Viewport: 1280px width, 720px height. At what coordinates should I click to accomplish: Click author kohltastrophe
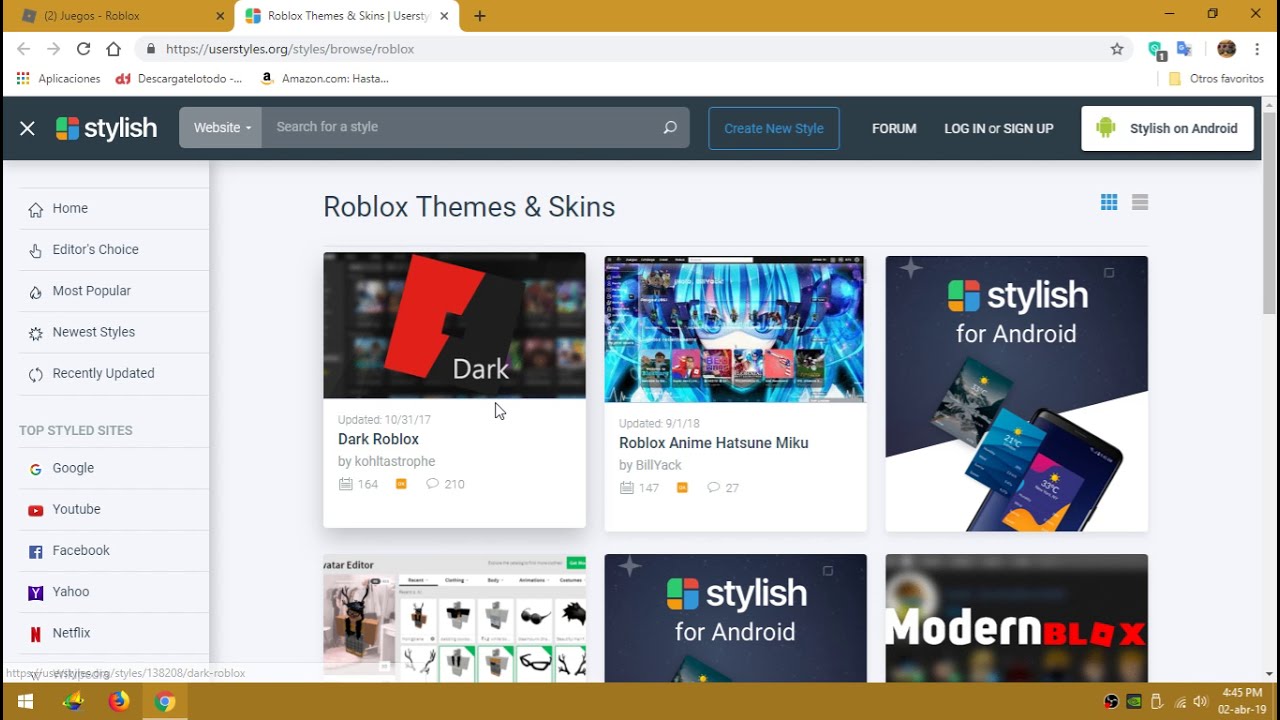tap(395, 461)
